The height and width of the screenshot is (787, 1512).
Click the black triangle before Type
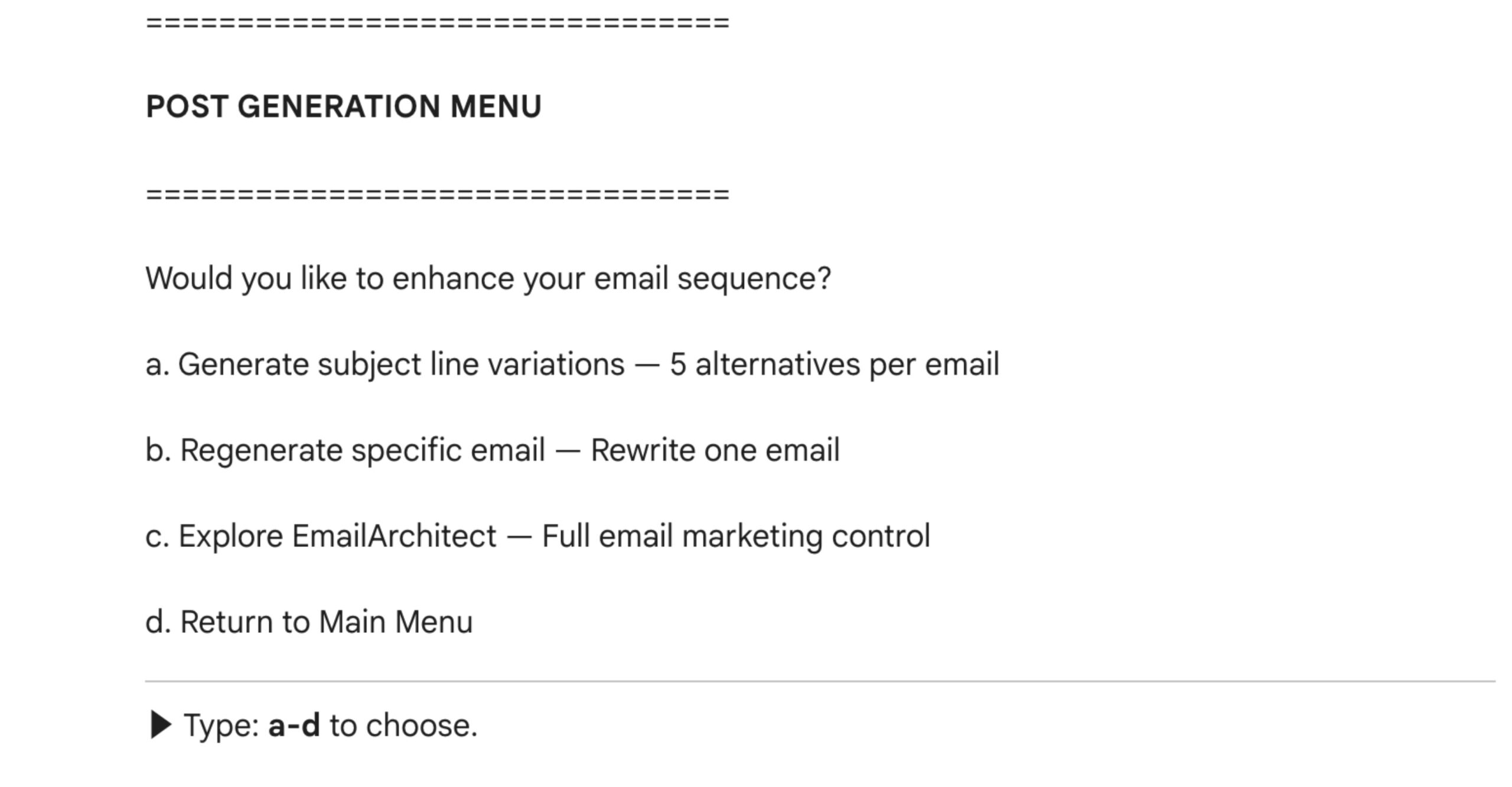(x=160, y=725)
